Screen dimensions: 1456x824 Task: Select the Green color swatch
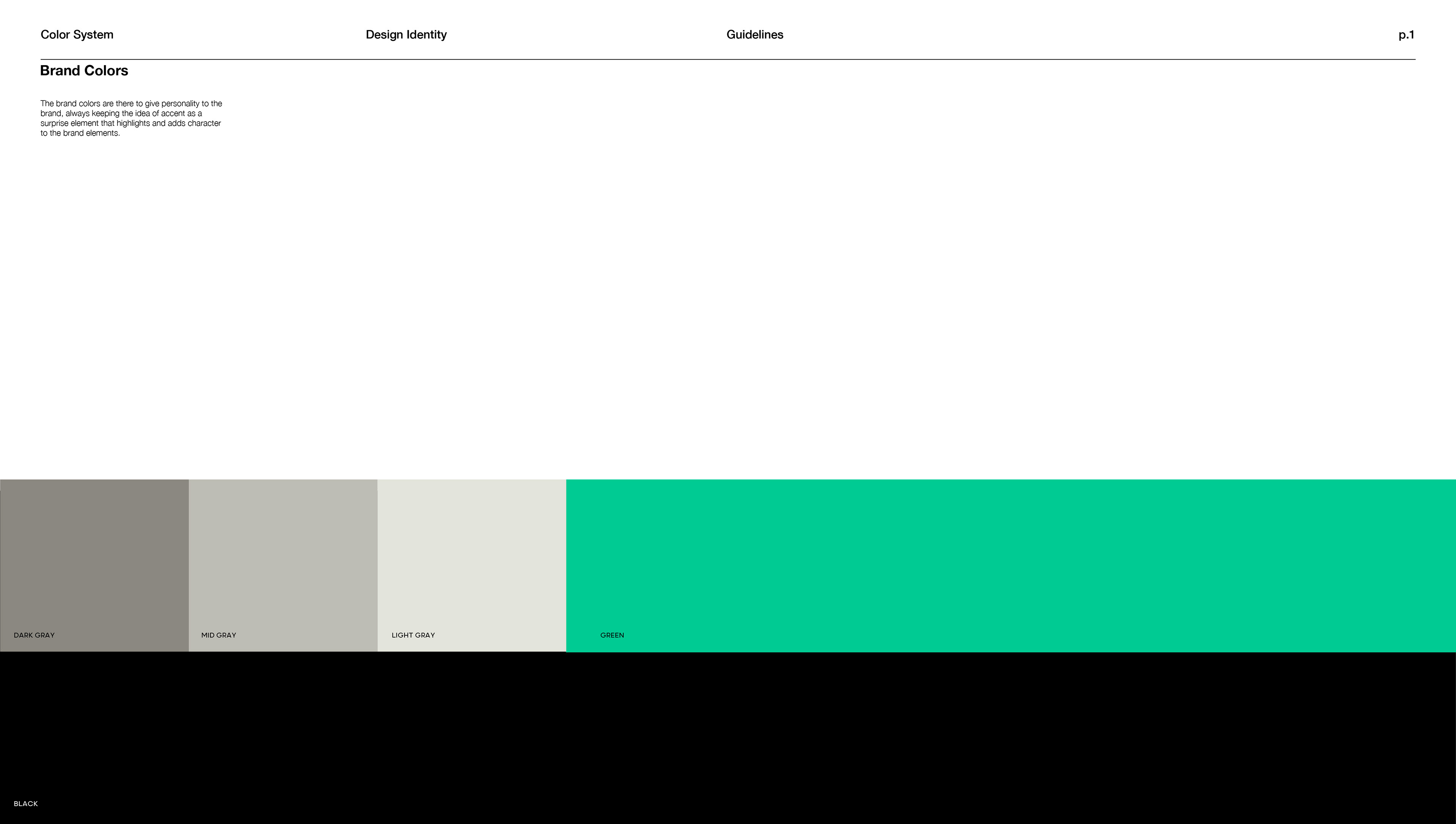1011,566
